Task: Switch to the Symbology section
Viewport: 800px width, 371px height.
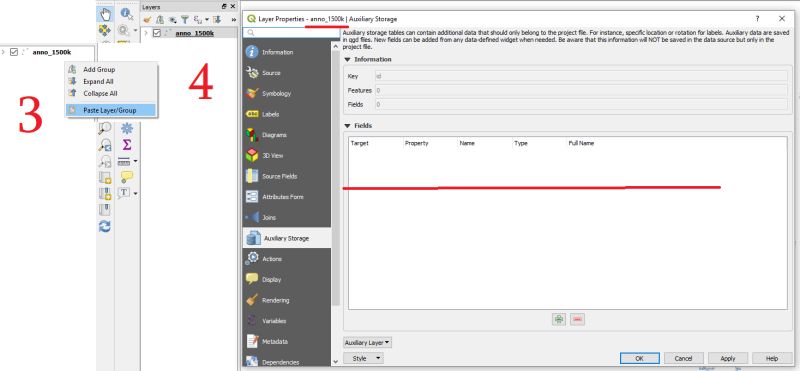Action: point(287,93)
